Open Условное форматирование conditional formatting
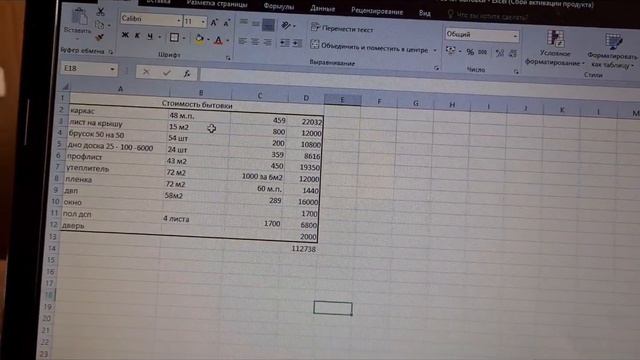This screenshot has width=640, height=360. point(555,48)
